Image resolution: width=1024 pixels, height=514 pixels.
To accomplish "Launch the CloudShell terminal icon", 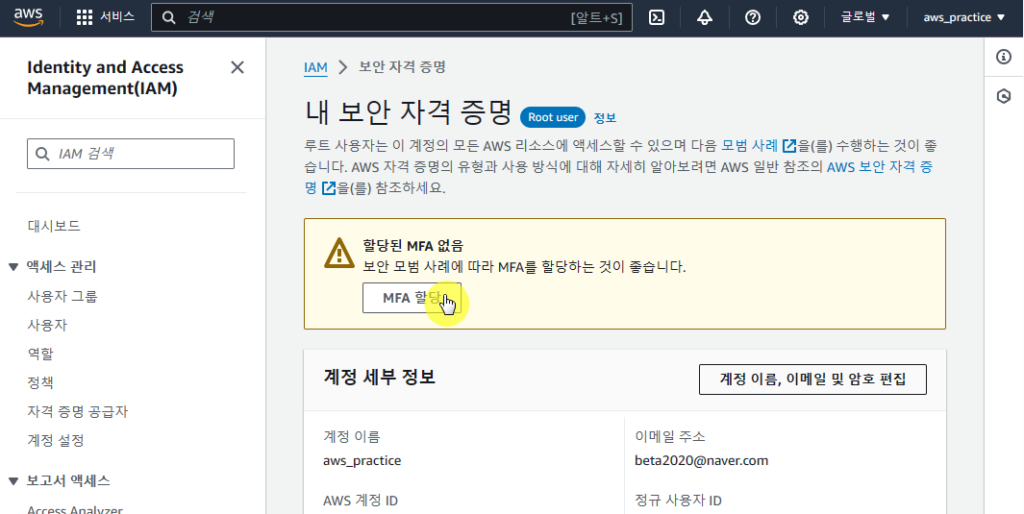I will pos(656,18).
